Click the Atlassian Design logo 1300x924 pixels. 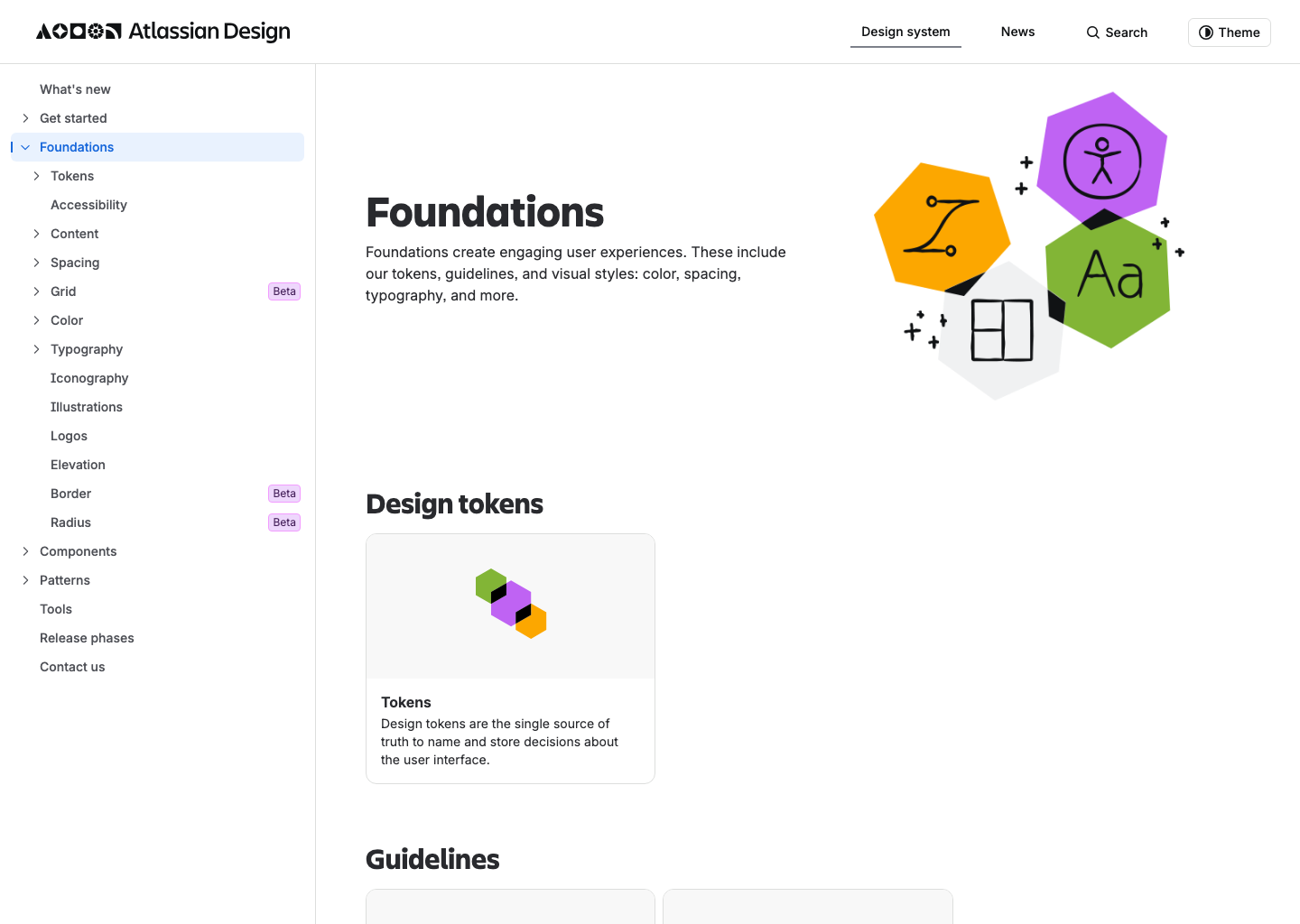[162, 31]
